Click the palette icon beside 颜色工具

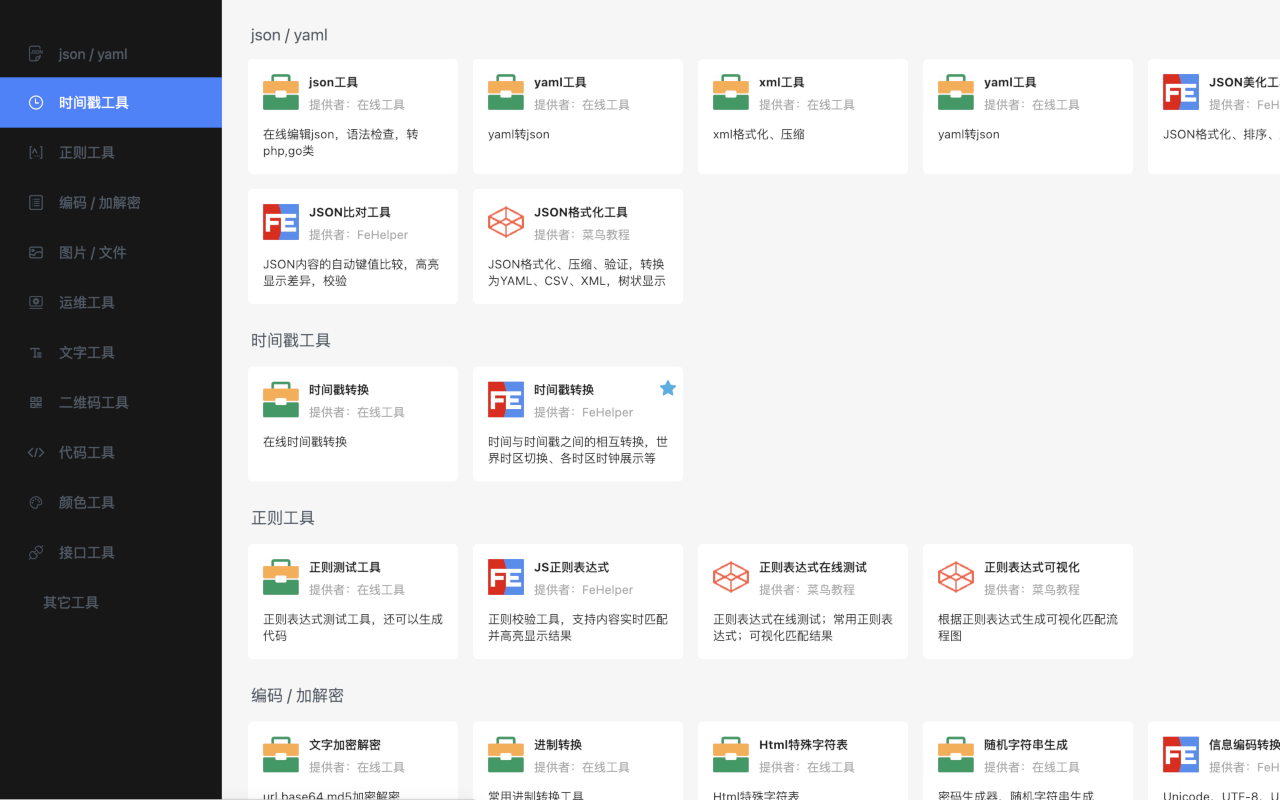pyautogui.click(x=36, y=502)
